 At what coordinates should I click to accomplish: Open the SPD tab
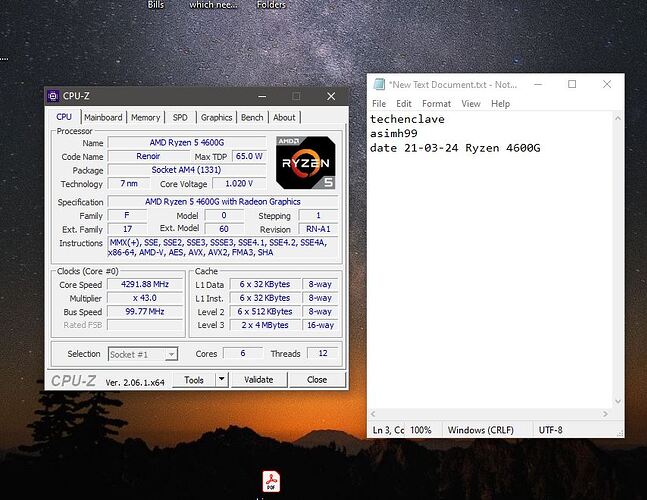point(180,118)
